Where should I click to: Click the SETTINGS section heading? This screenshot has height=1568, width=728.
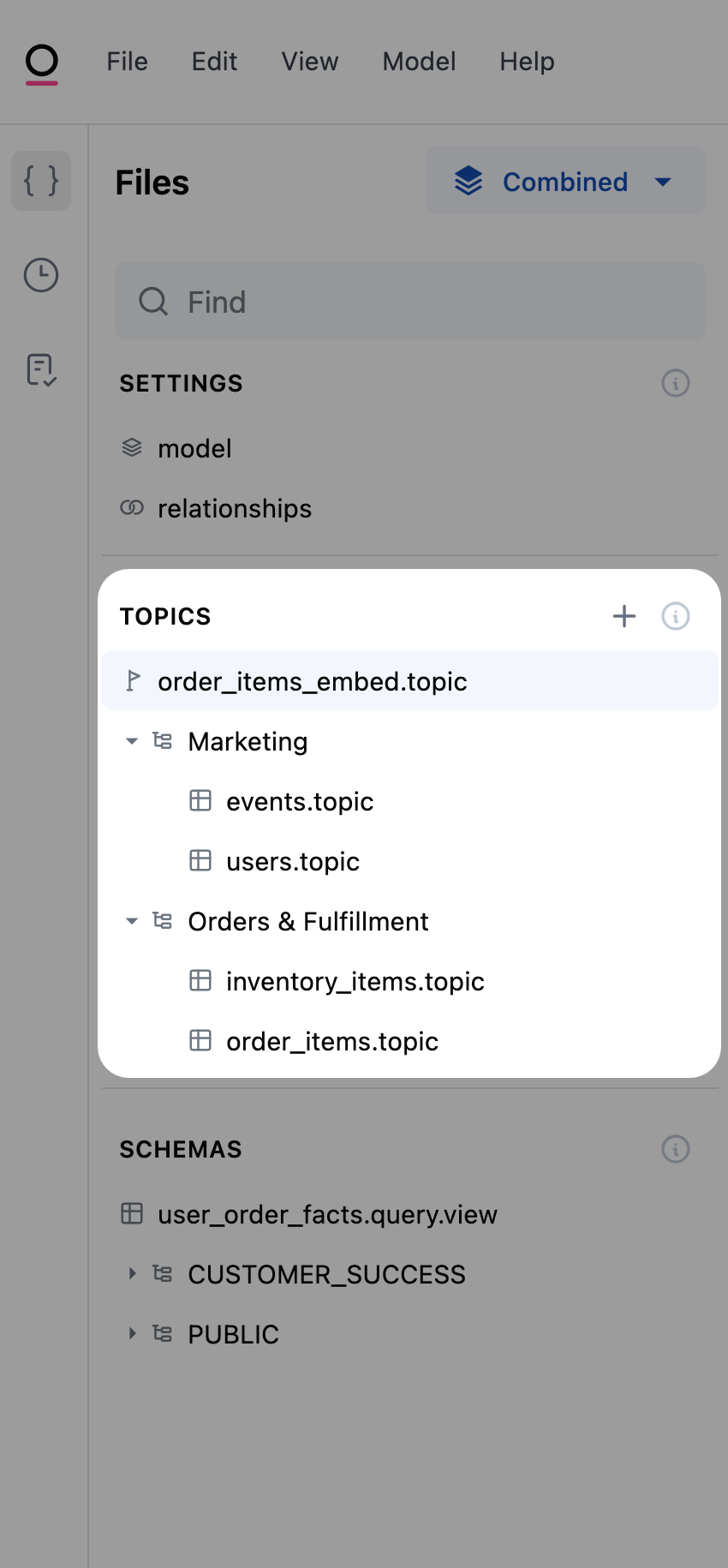(x=182, y=383)
